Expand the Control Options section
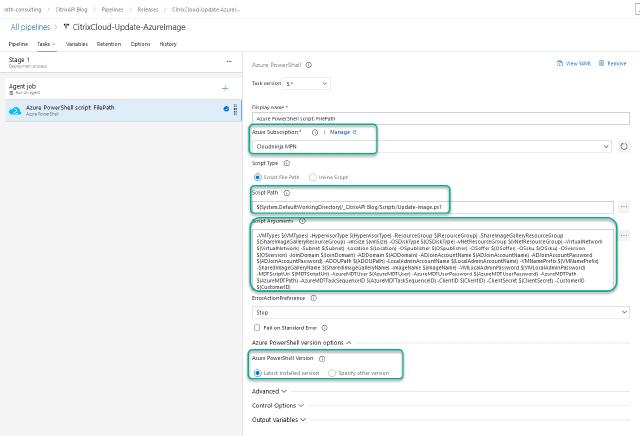 pyautogui.click(x=274, y=405)
